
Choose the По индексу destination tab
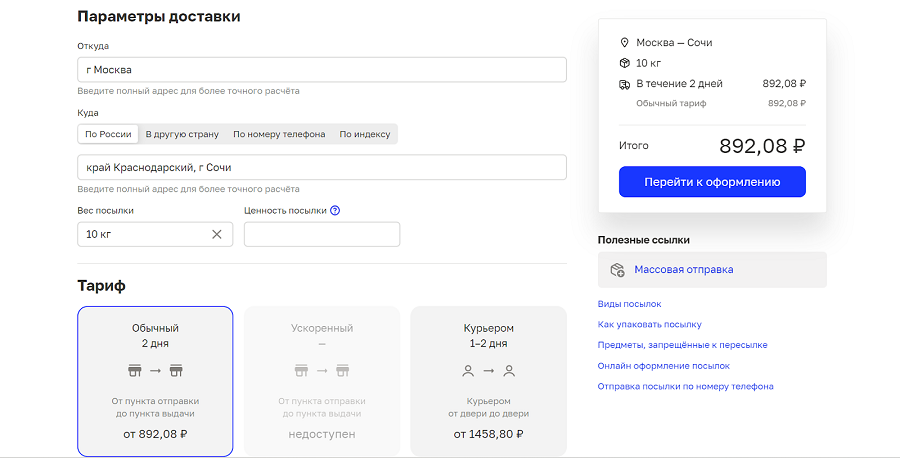[x=364, y=134]
